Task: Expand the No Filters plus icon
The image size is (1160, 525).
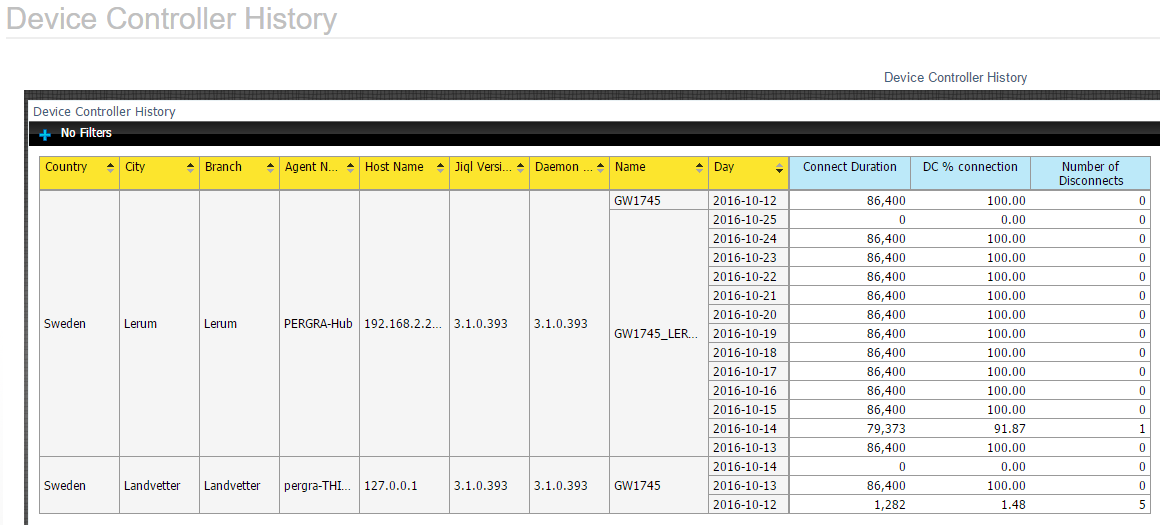Action: point(45,134)
